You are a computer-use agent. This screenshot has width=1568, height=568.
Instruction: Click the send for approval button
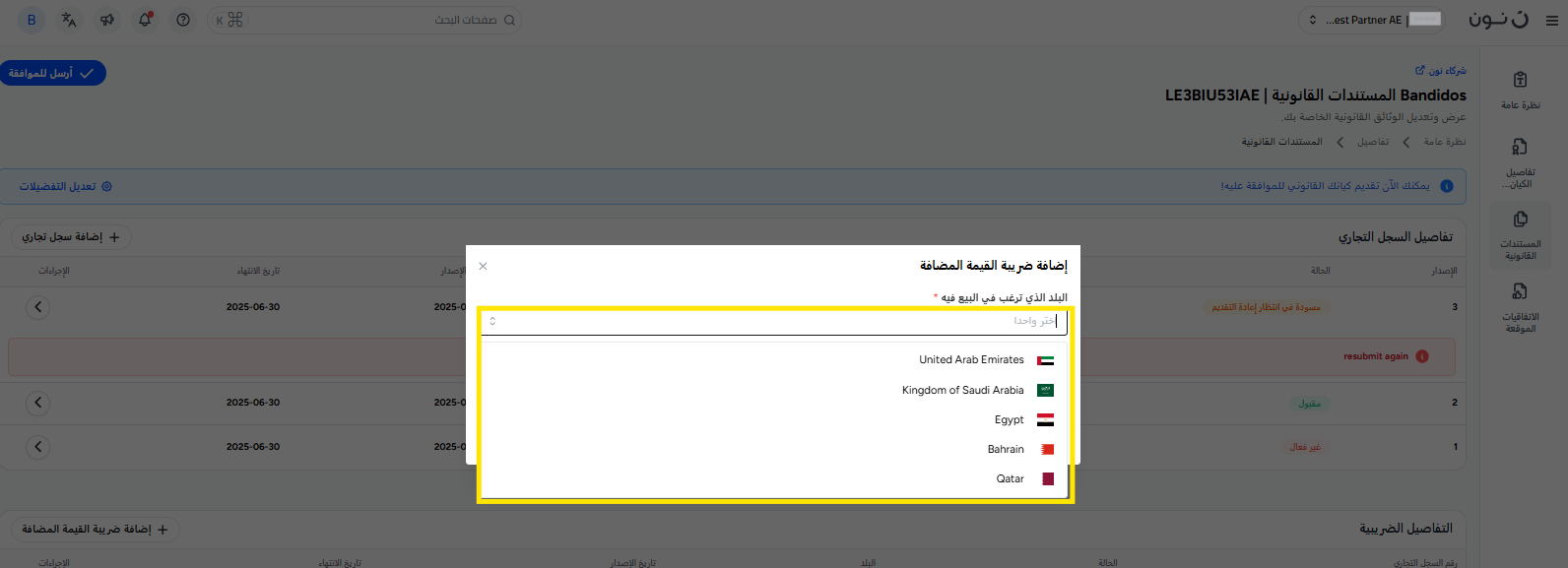52,74
